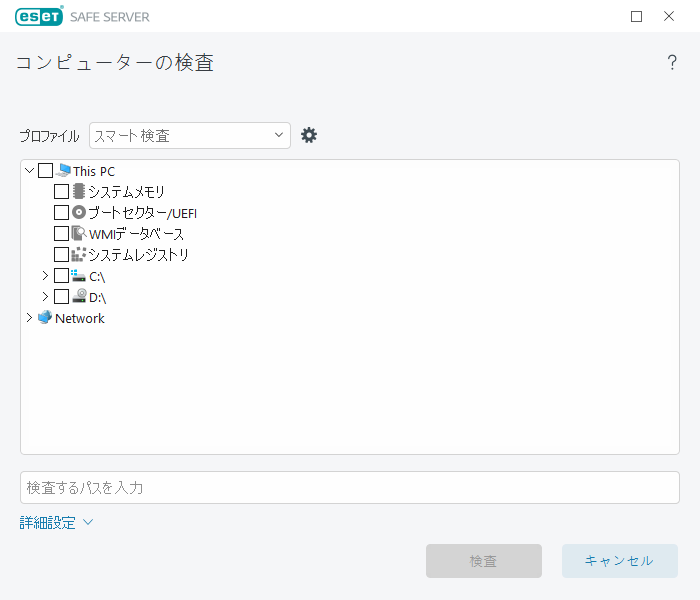Expand the Network tree node
The image size is (700, 600).
point(29,317)
